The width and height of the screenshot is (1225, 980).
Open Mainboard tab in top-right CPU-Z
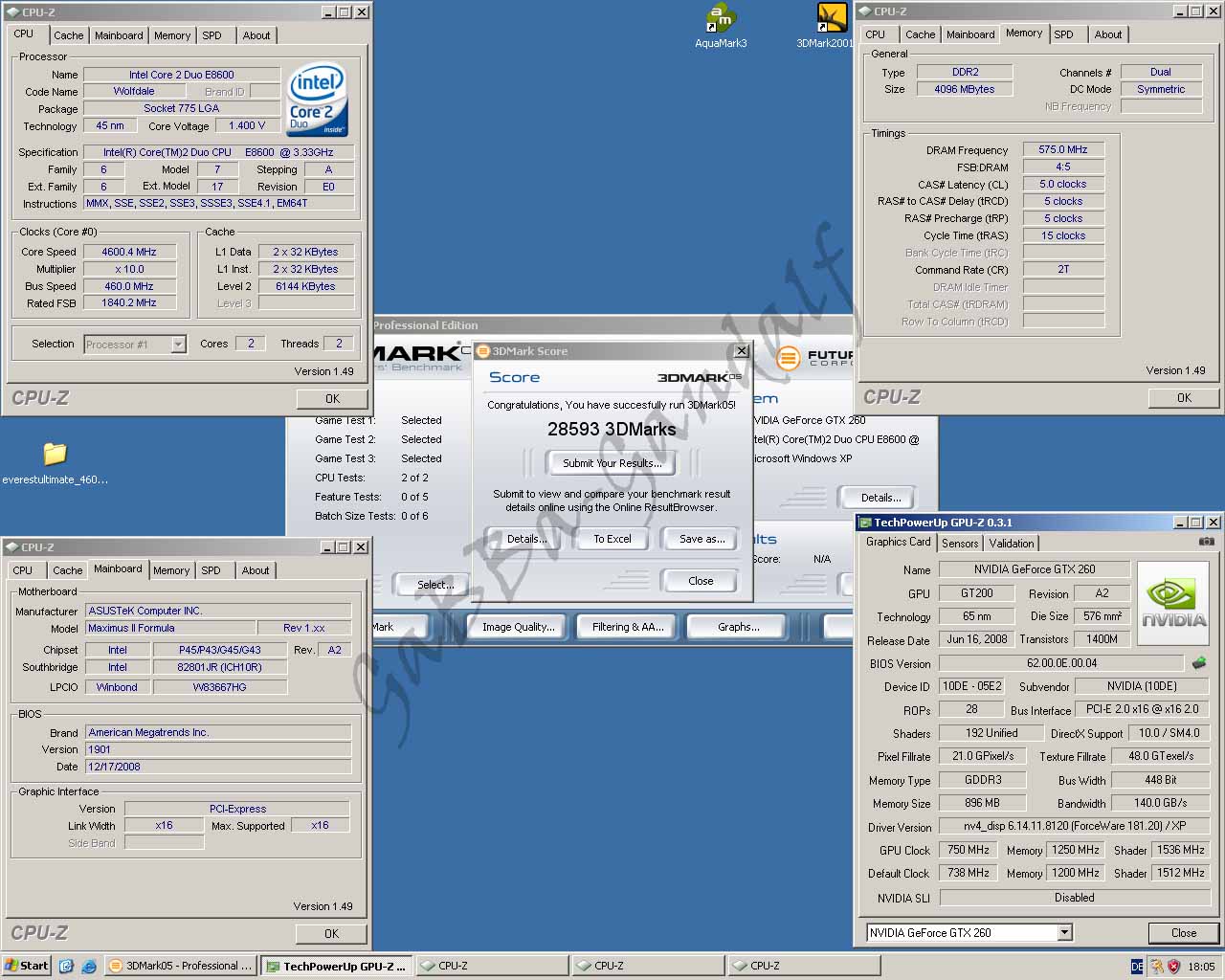tap(970, 34)
